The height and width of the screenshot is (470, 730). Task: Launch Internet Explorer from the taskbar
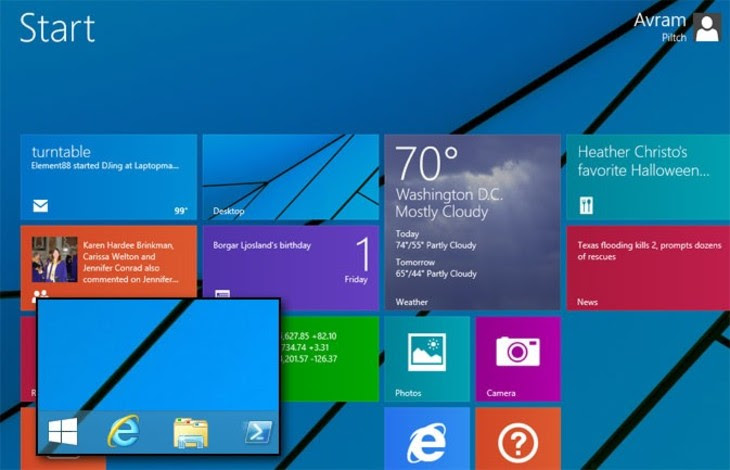(x=123, y=432)
